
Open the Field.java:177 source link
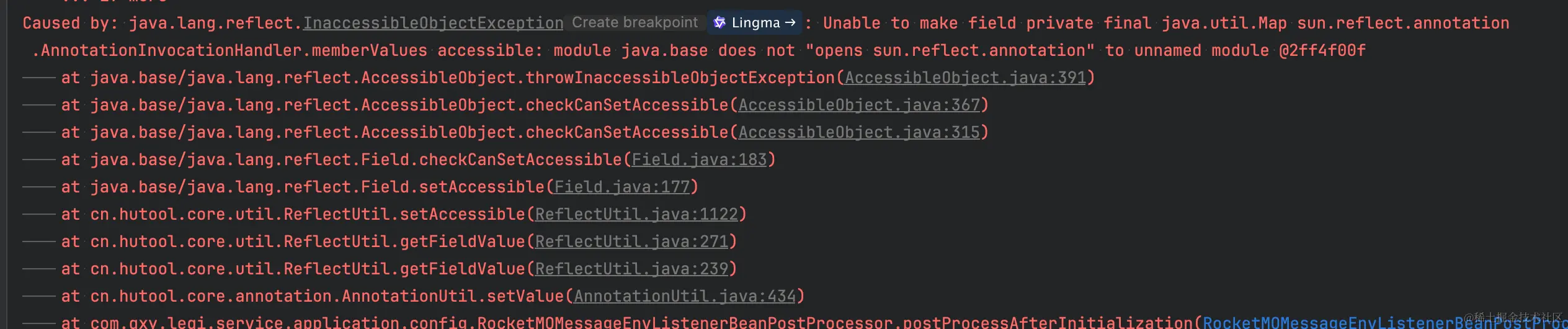pyautogui.click(x=622, y=187)
